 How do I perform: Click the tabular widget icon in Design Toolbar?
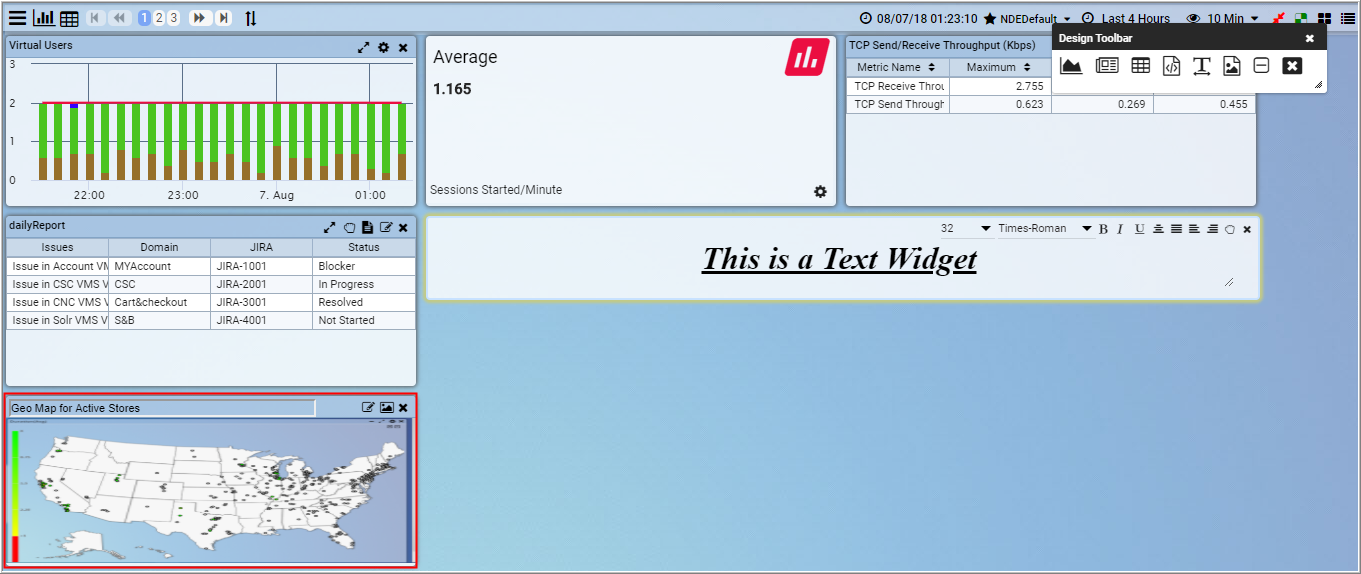coord(1140,66)
